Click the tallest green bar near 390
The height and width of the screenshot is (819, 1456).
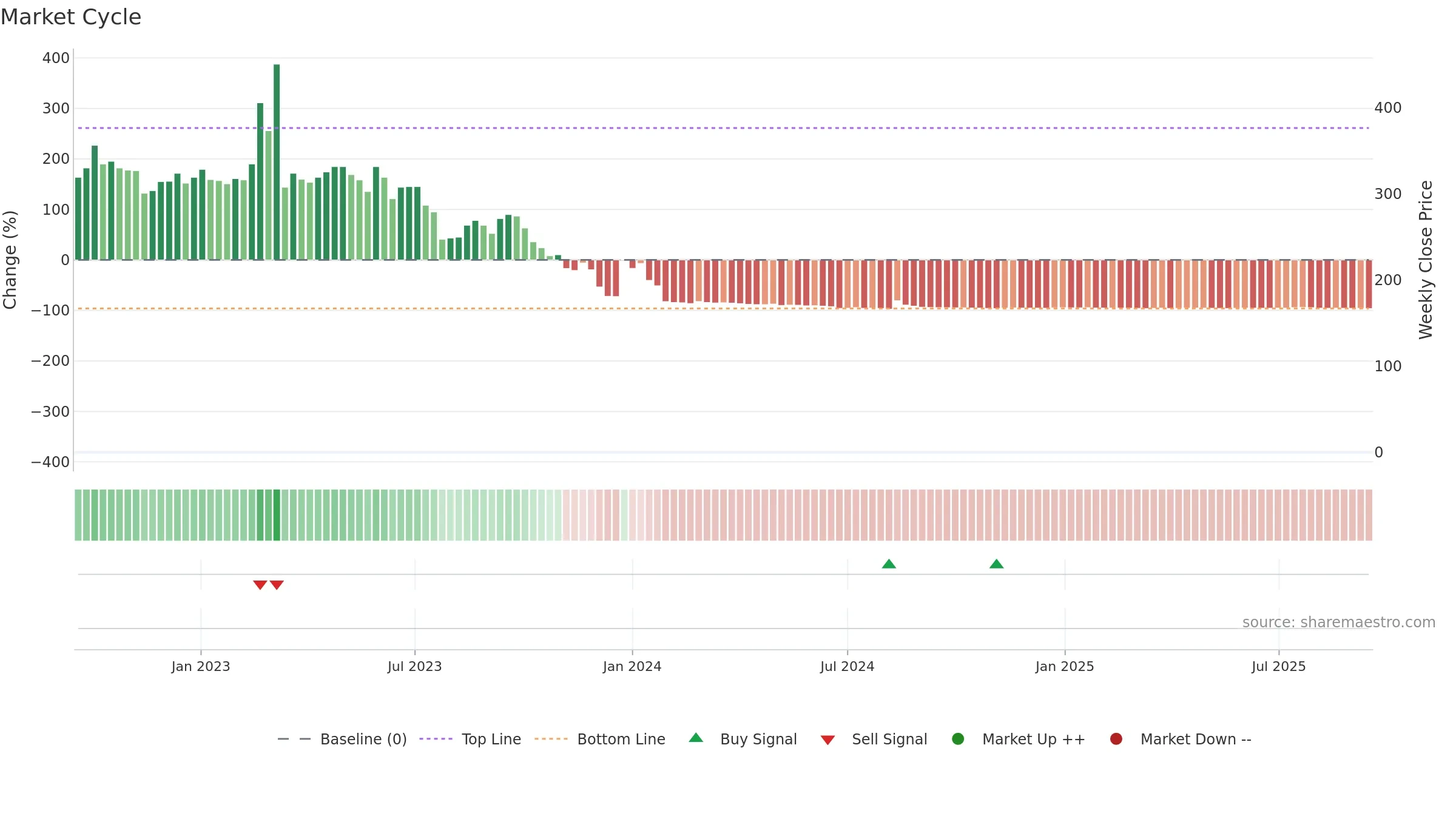[x=277, y=162]
